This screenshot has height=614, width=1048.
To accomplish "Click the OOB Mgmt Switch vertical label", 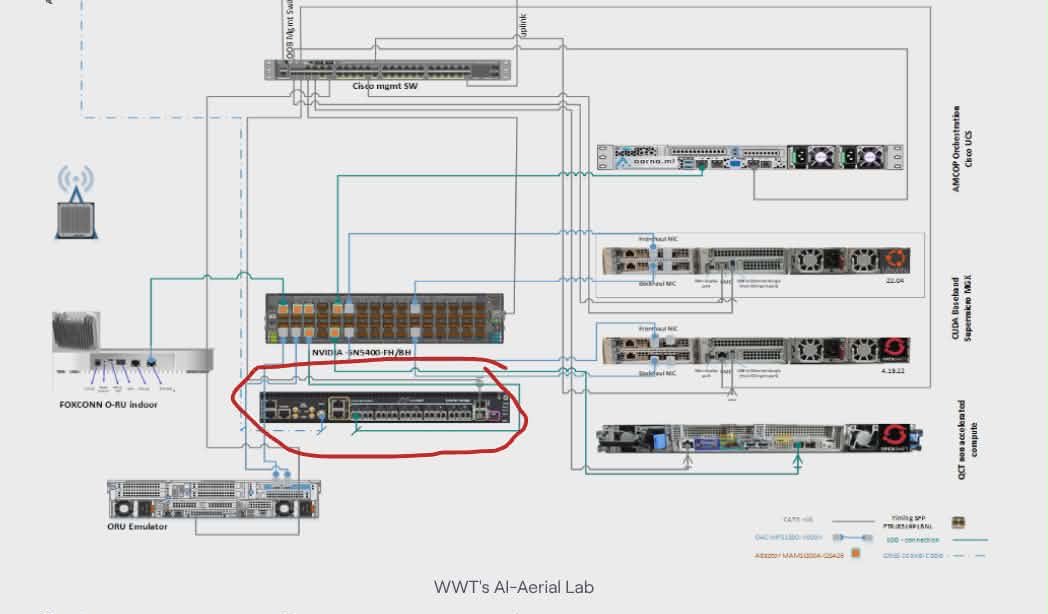I will pyautogui.click(x=289, y=27).
